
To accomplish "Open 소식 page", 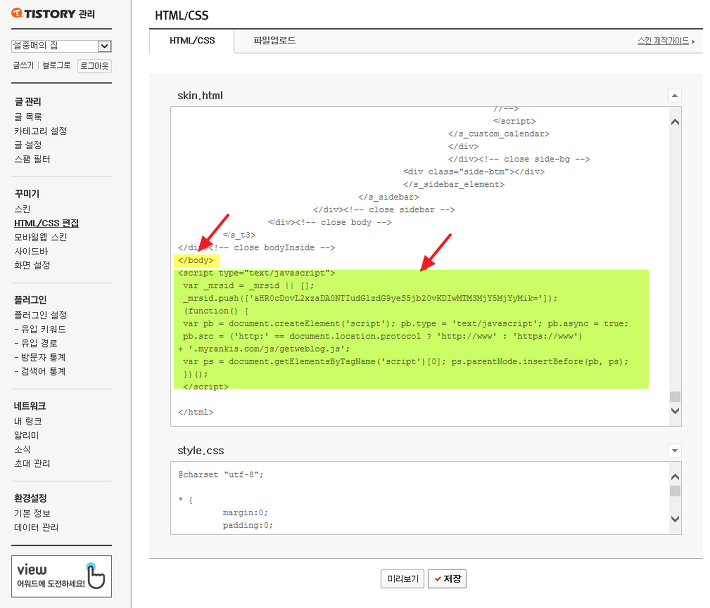I will pyautogui.click(x=22, y=449).
